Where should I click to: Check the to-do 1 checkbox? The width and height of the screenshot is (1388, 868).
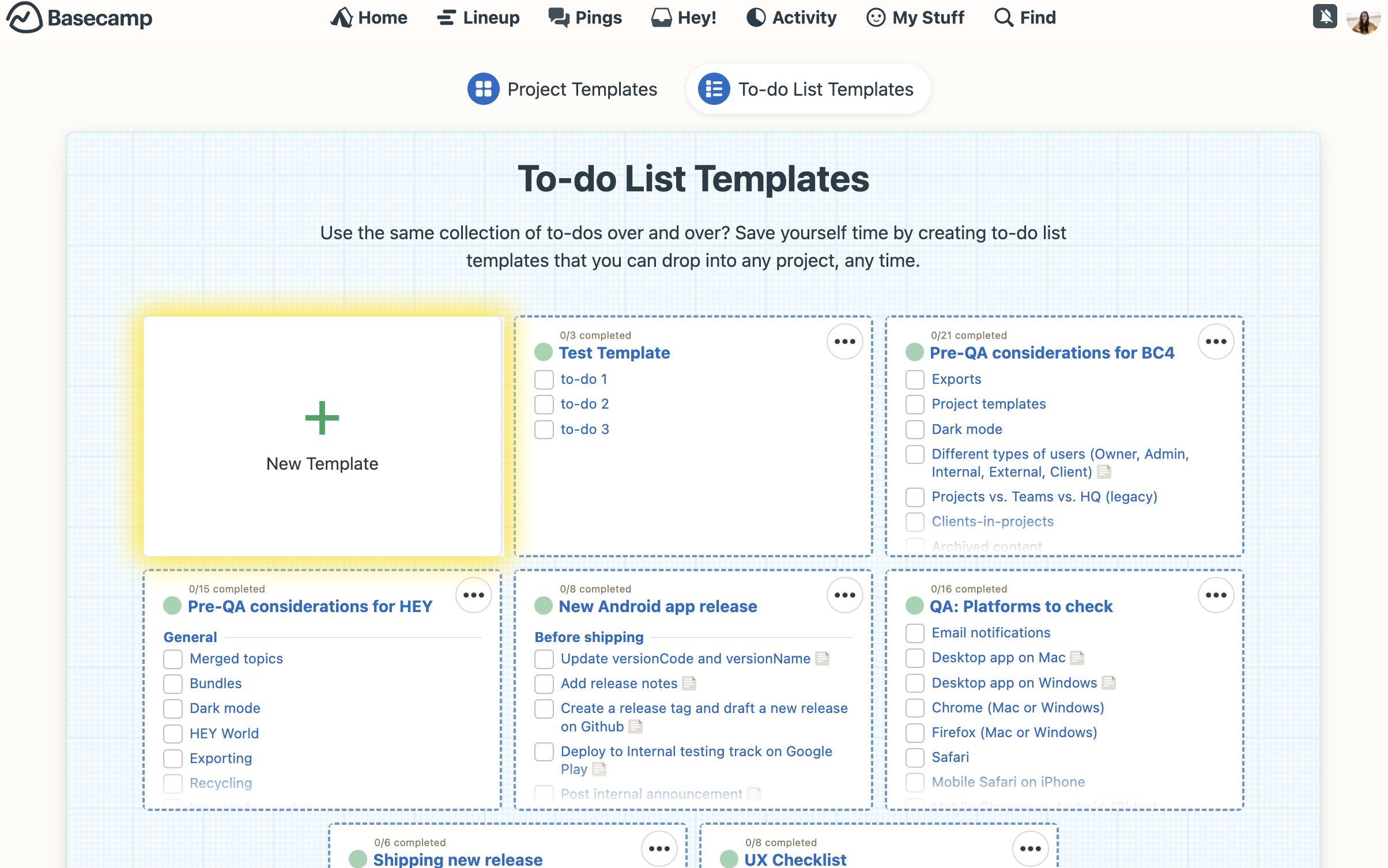coord(544,379)
